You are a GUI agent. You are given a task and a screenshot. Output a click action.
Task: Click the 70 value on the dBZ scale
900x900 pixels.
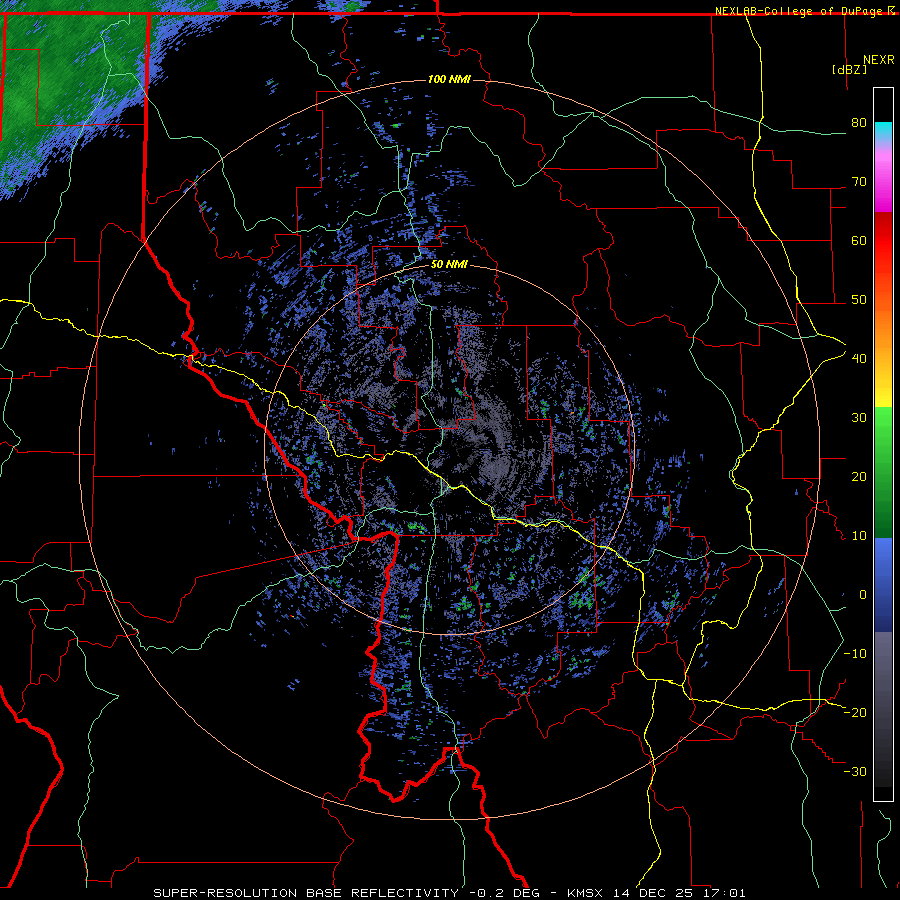(x=859, y=182)
